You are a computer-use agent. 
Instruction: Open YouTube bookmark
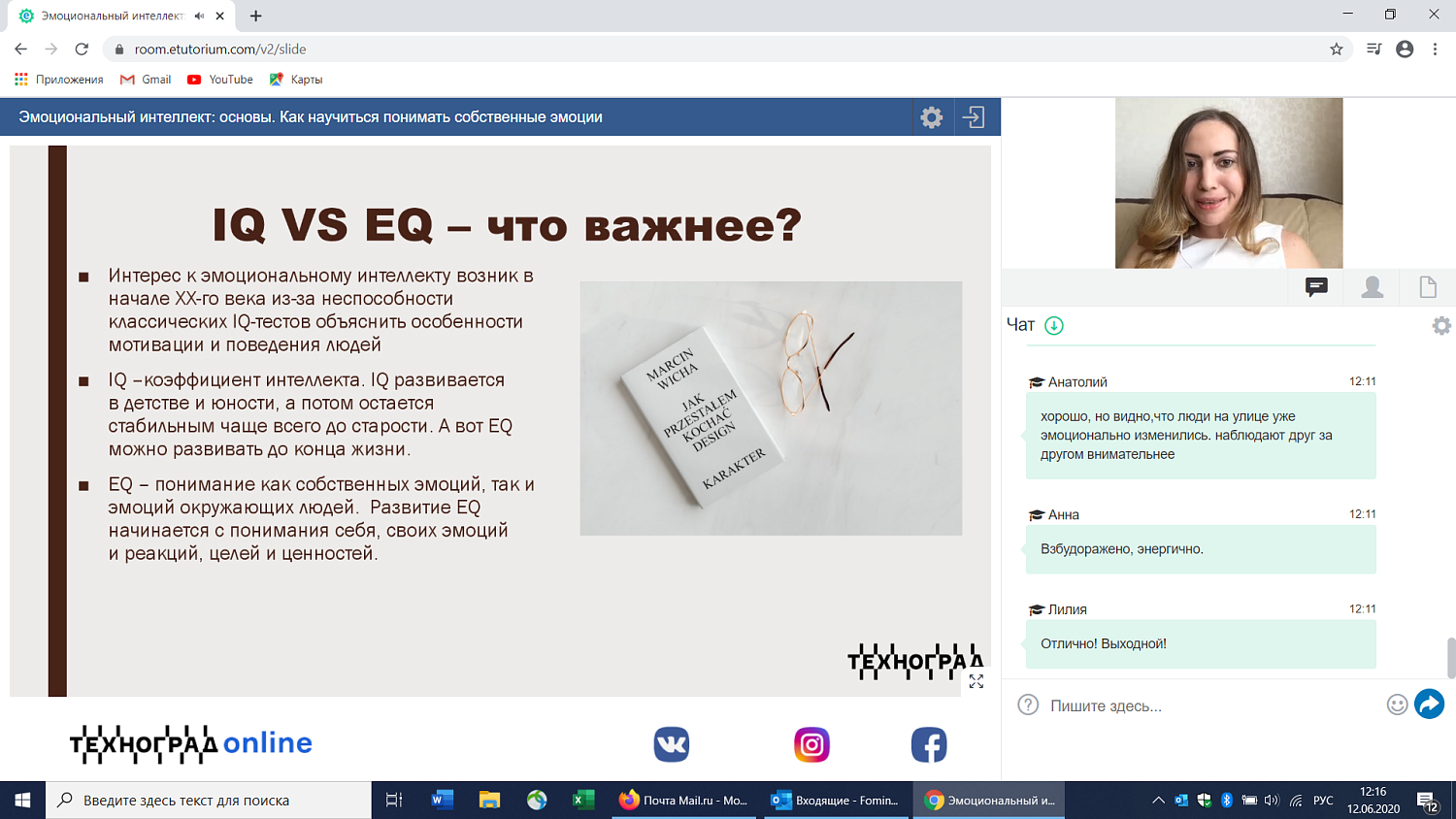[220, 80]
